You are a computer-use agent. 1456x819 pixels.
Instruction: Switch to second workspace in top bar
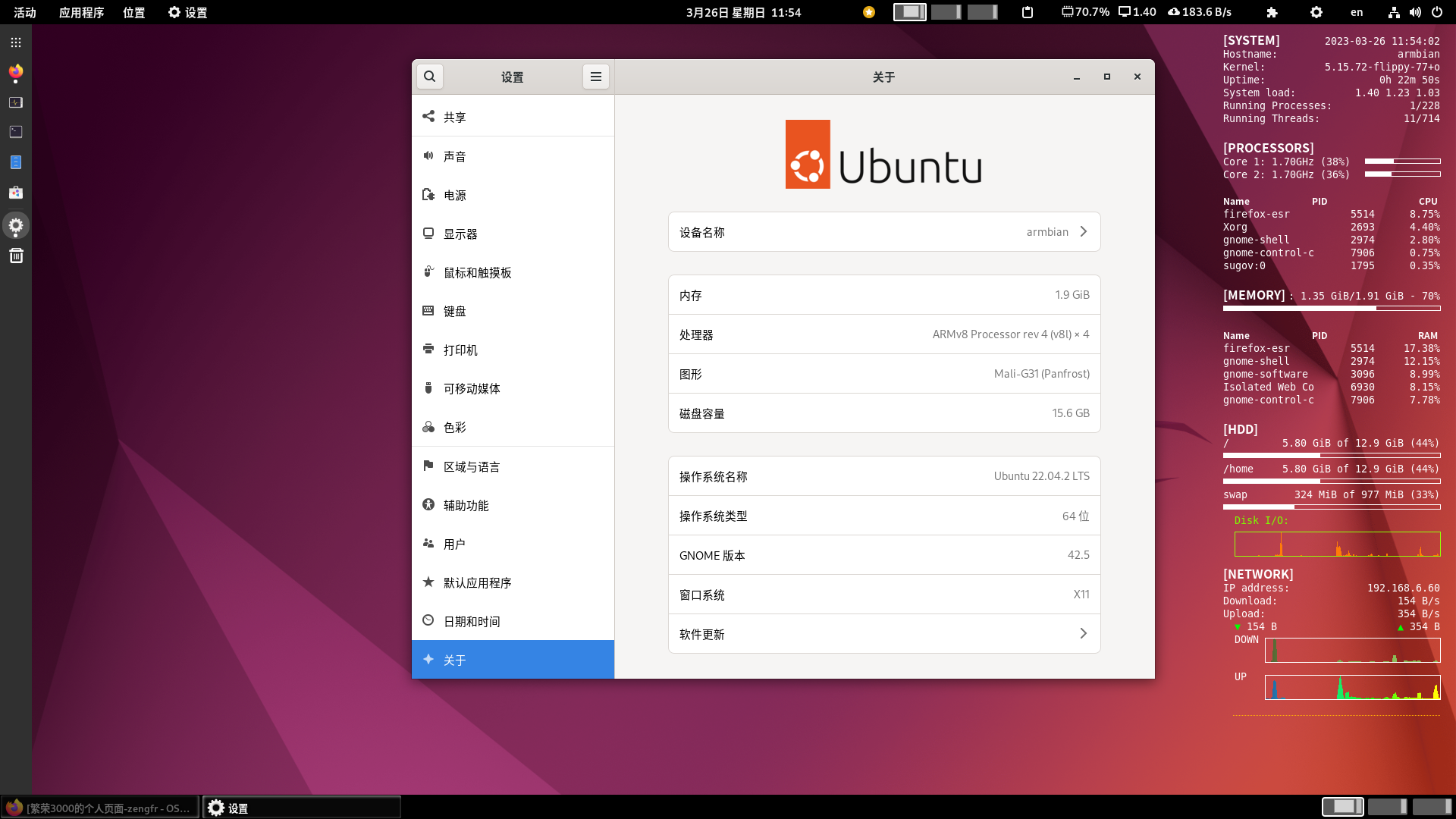click(x=946, y=12)
